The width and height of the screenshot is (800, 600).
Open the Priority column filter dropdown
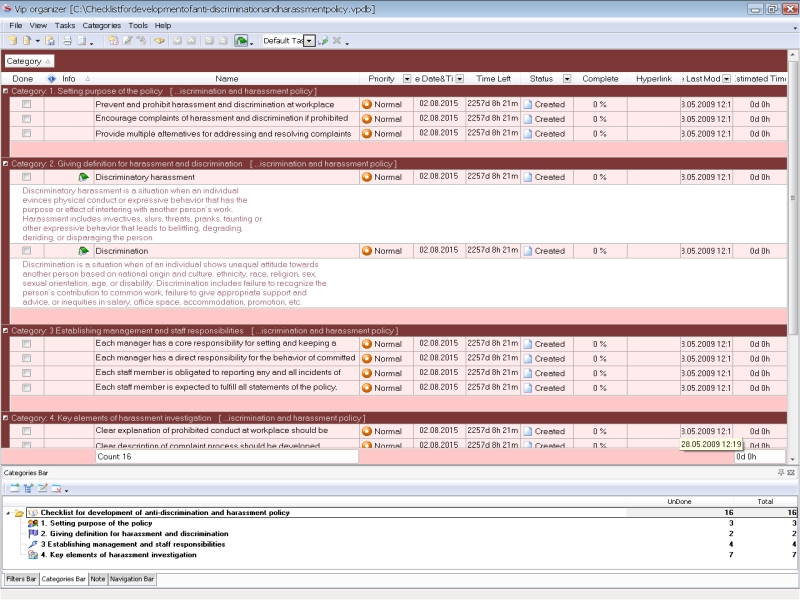(407, 79)
